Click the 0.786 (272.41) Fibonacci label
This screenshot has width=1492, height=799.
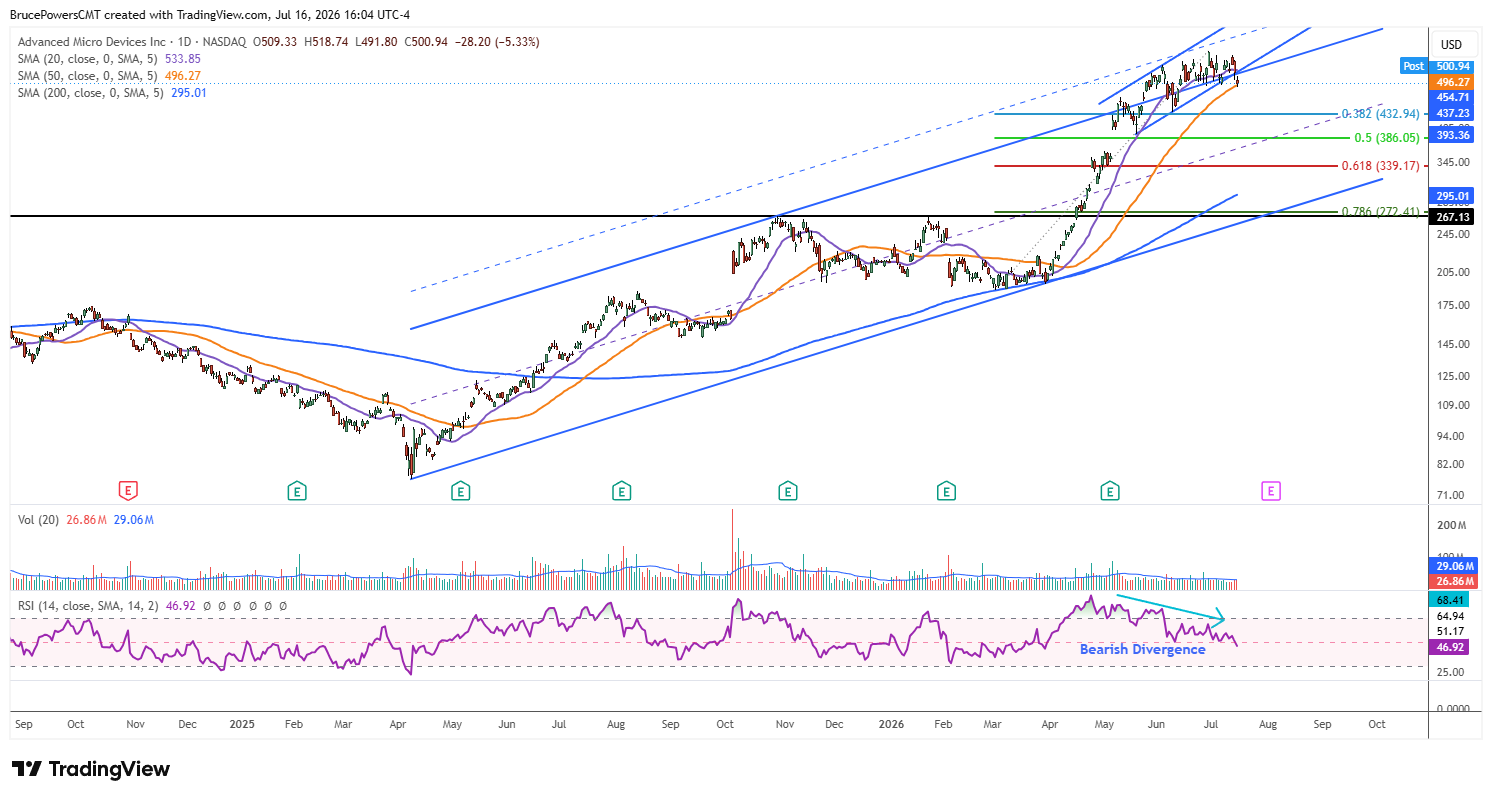1380,212
